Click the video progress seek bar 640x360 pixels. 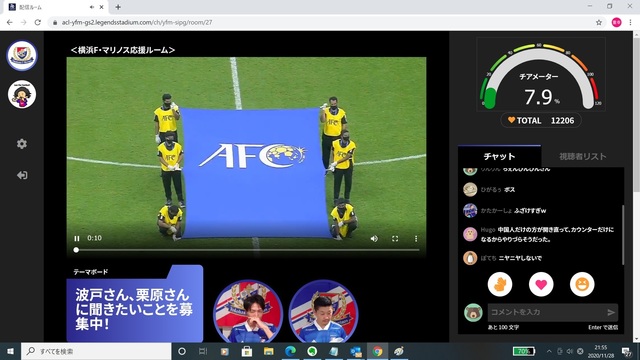point(247,250)
